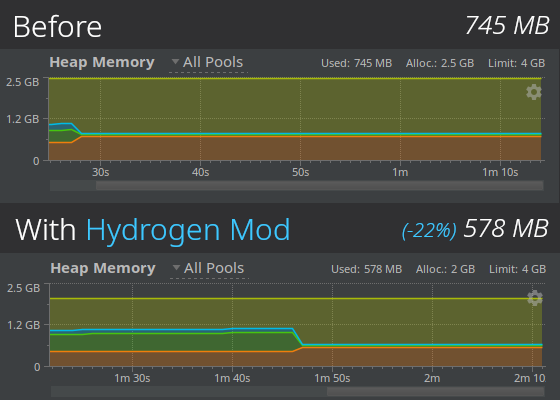Open chart settings gear in Before graph
The image size is (560, 400).
(x=534, y=92)
